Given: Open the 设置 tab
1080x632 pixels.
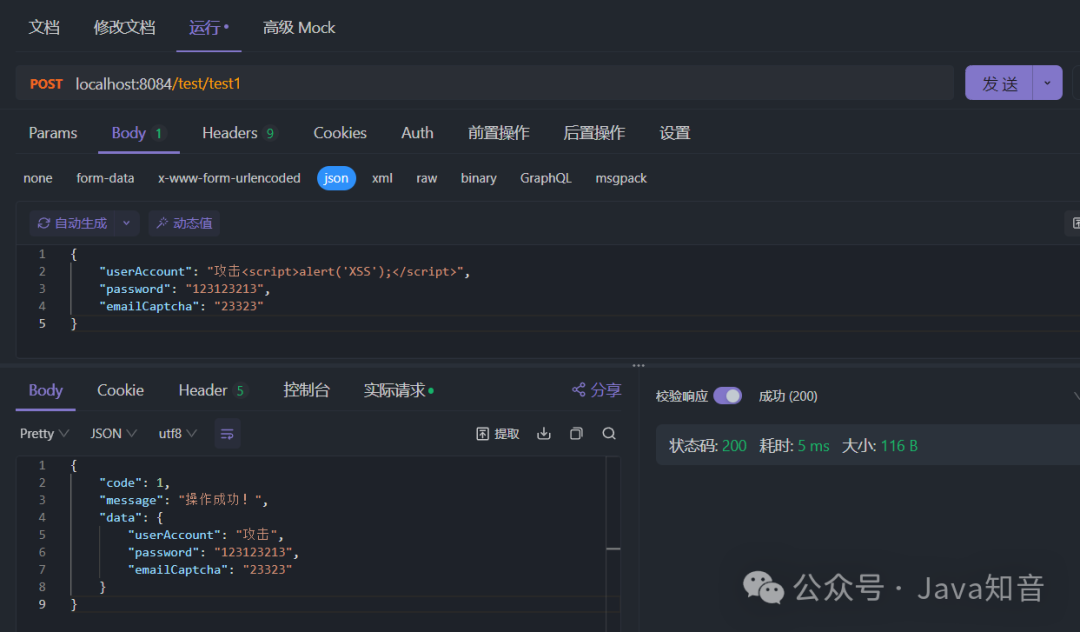Looking at the screenshot, I should point(674,133).
